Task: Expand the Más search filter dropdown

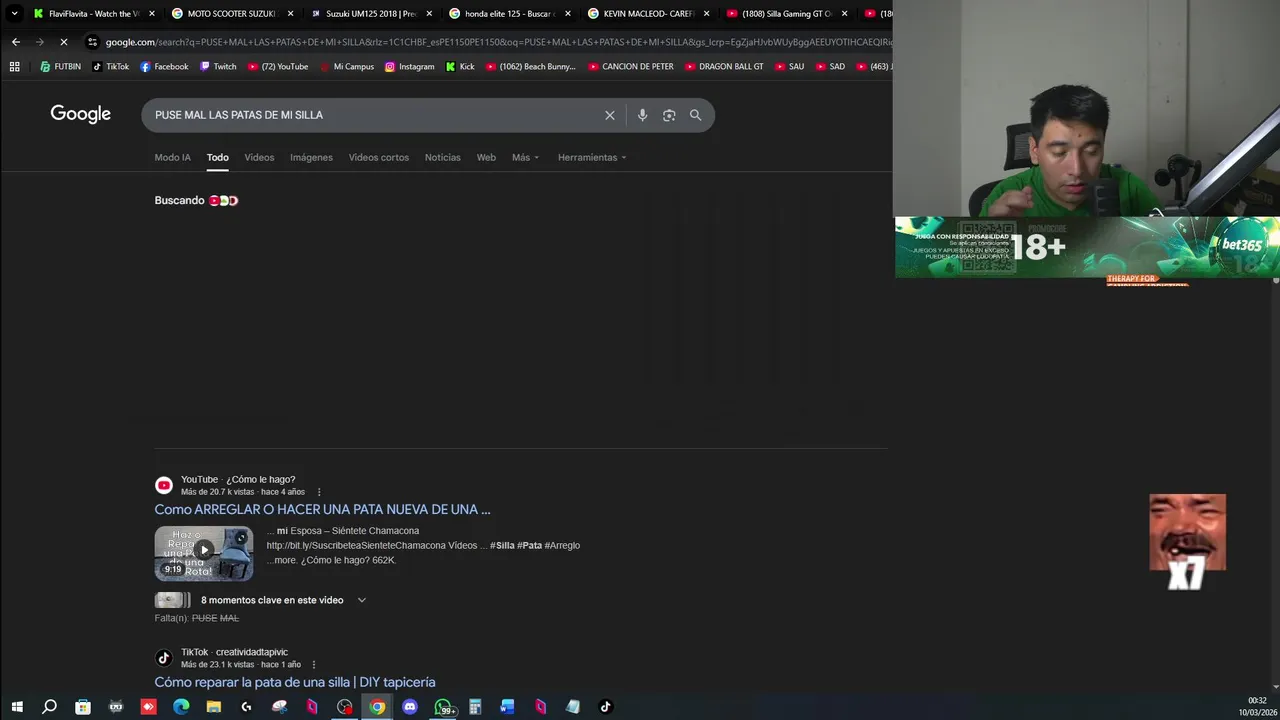Action: pyautogui.click(x=525, y=158)
